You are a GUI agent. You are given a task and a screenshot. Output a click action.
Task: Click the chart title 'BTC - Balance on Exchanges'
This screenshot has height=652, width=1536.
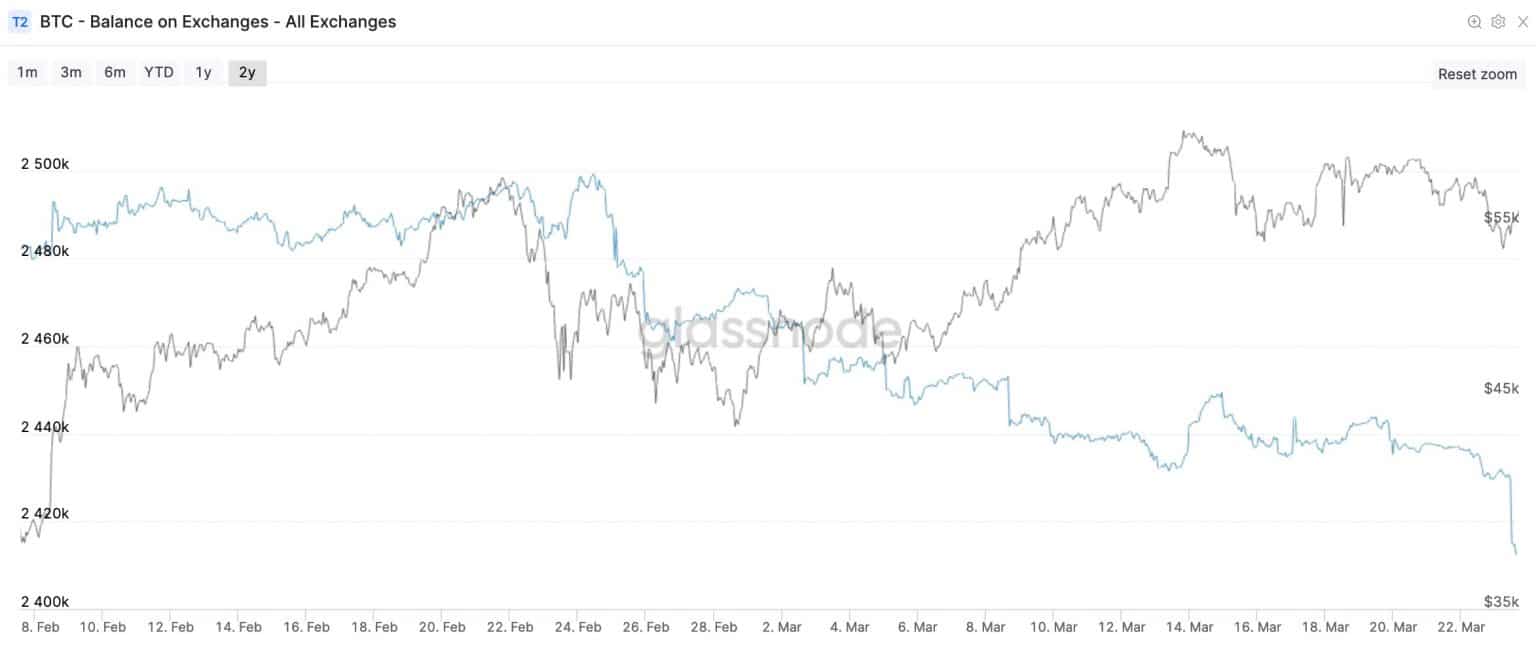[218, 22]
